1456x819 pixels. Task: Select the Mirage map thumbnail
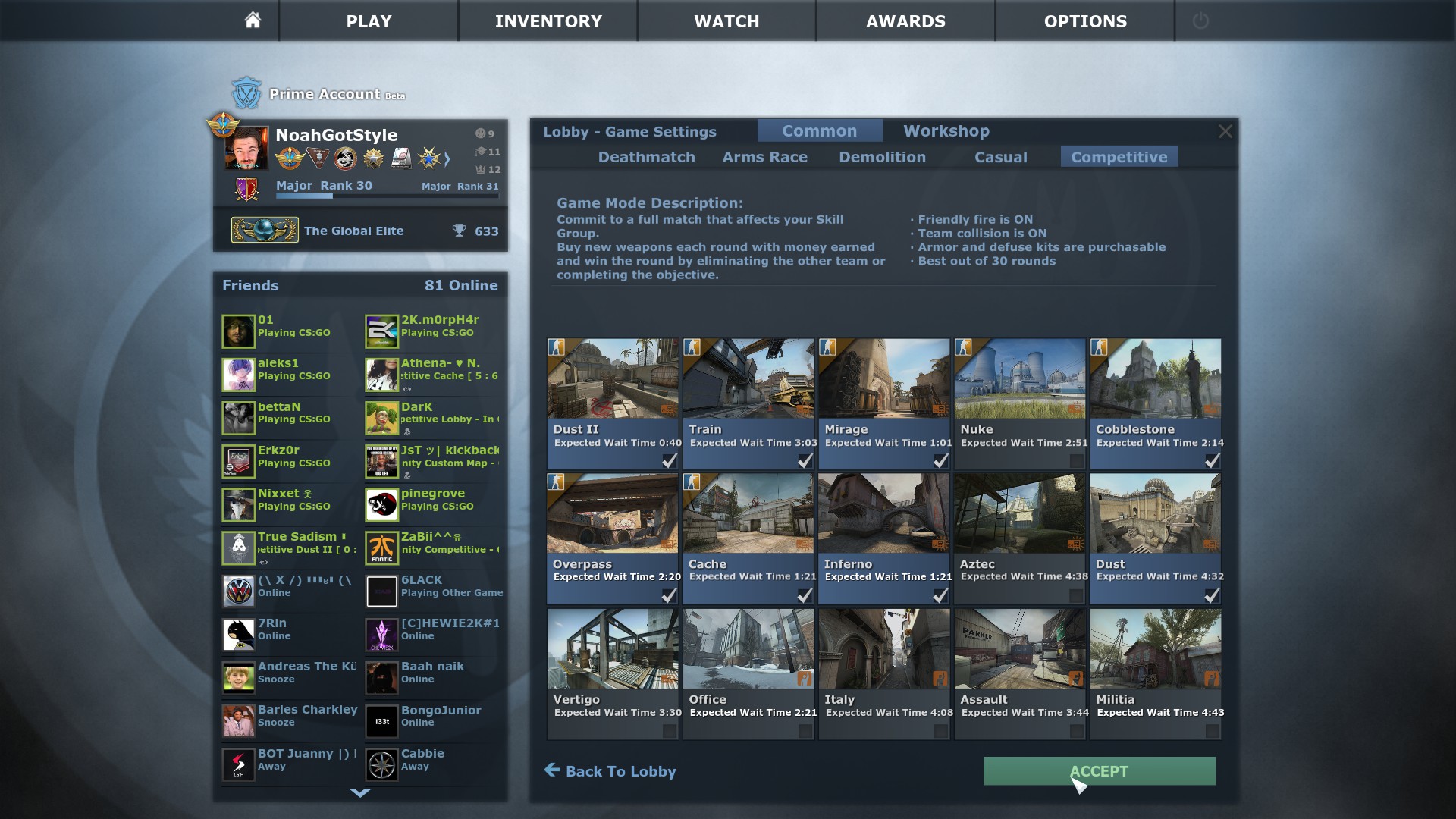883,379
